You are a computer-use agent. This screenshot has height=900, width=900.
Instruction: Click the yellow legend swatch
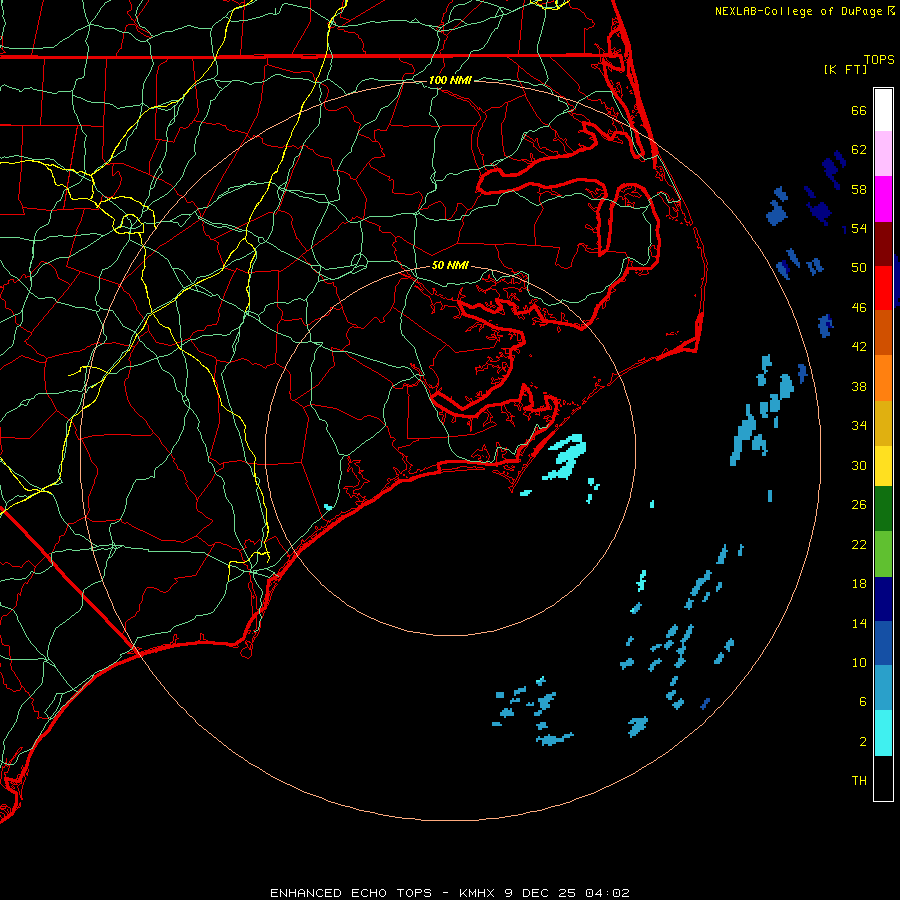coord(883,466)
